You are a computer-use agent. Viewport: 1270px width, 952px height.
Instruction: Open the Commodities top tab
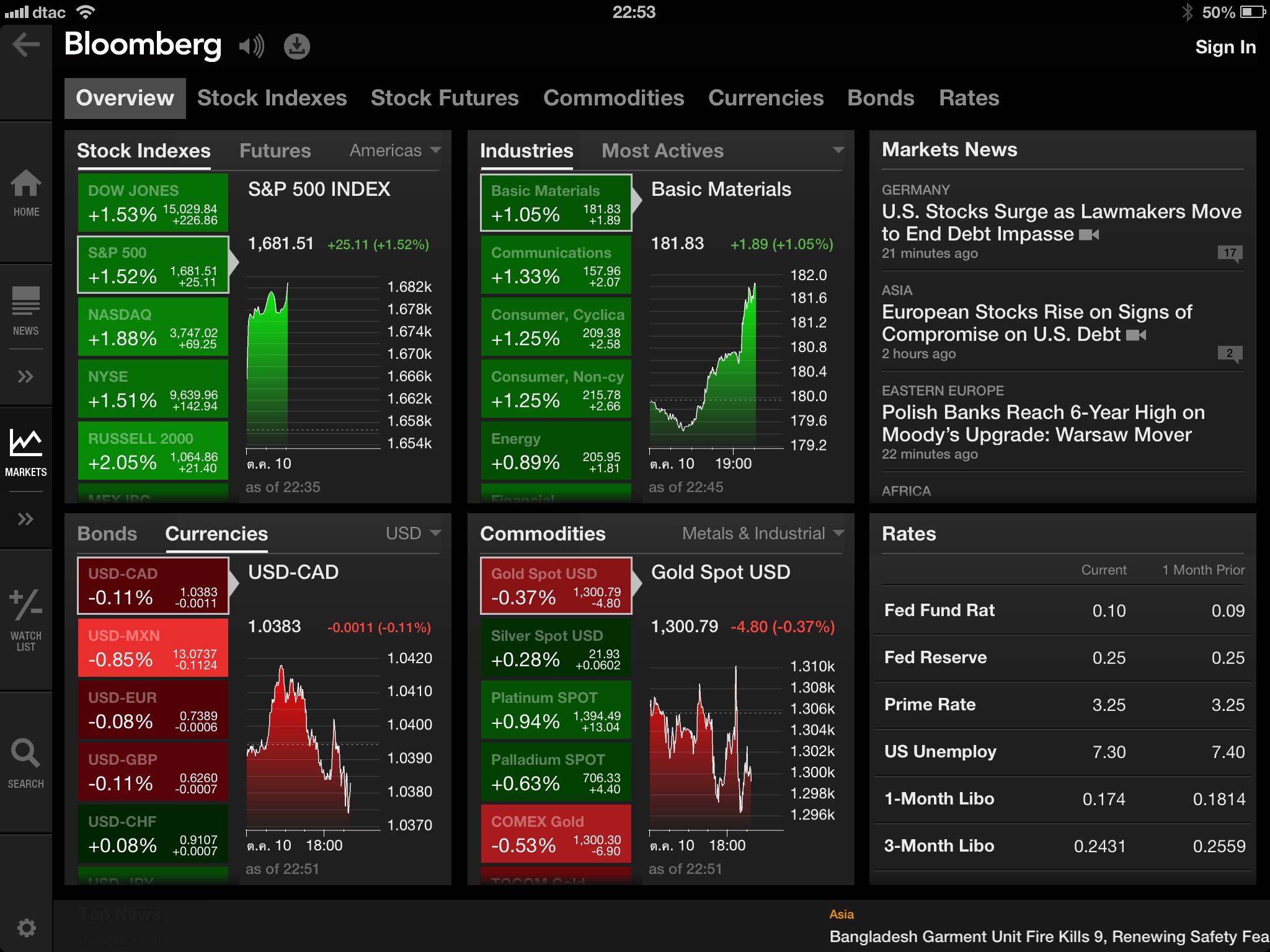[x=614, y=98]
